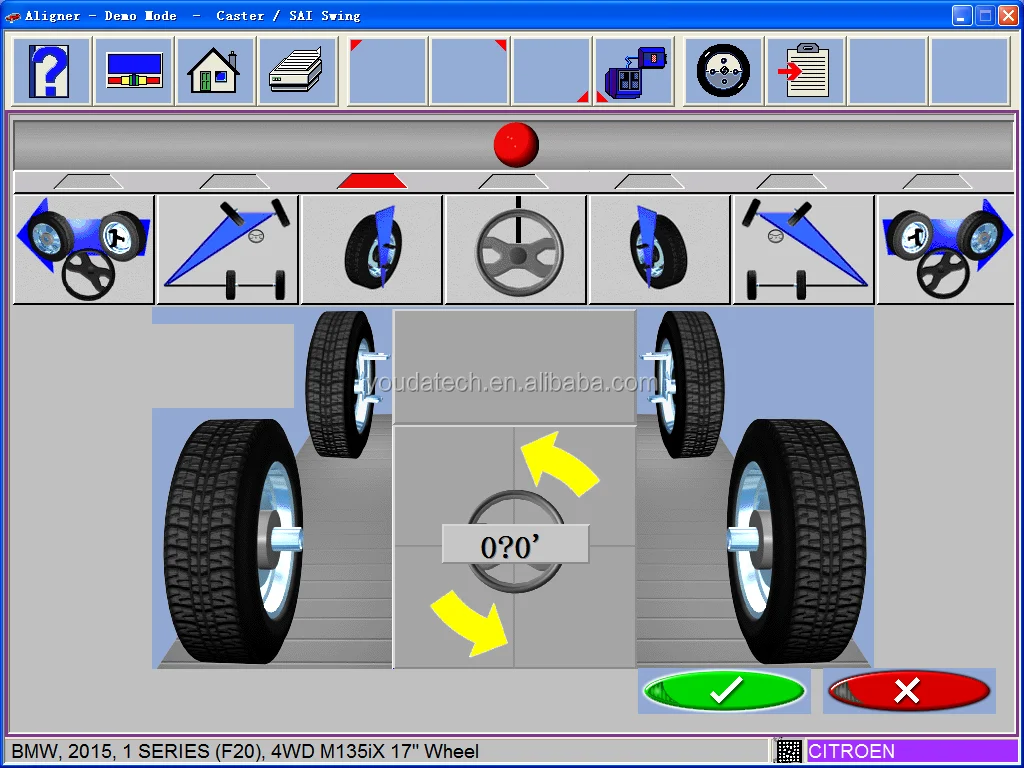The image size is (1024, 768).
Task: Confirm with the green checkmark button
Action: [724, 691]
